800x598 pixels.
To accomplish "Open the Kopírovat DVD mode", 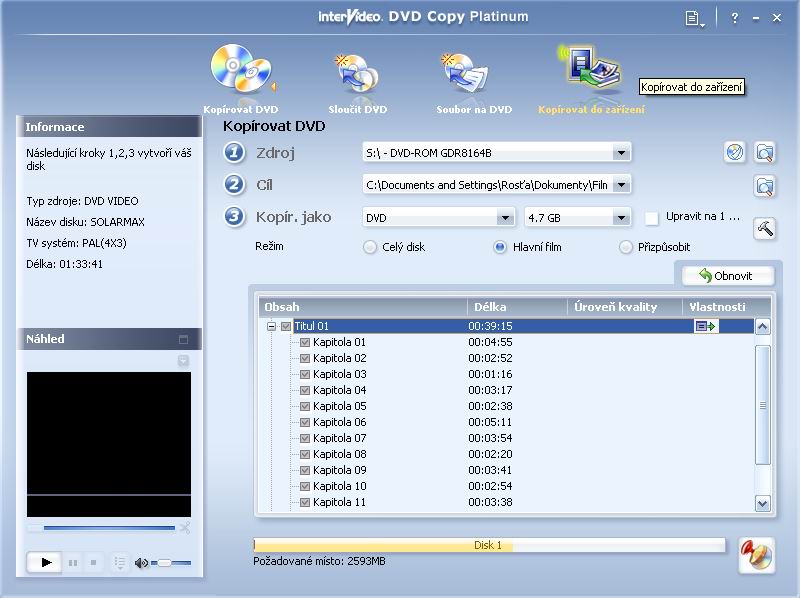I will pos(241,79).
